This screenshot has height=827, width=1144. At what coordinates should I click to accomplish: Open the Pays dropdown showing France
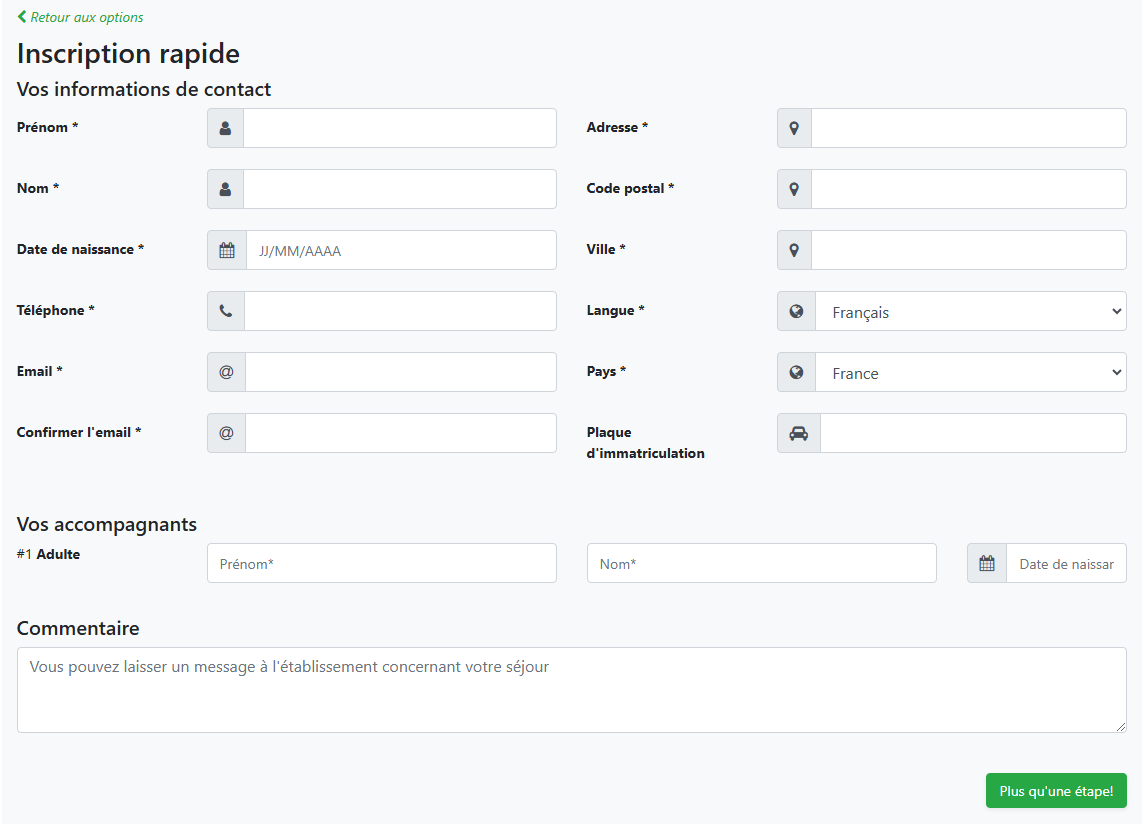[x=970, y=373]
